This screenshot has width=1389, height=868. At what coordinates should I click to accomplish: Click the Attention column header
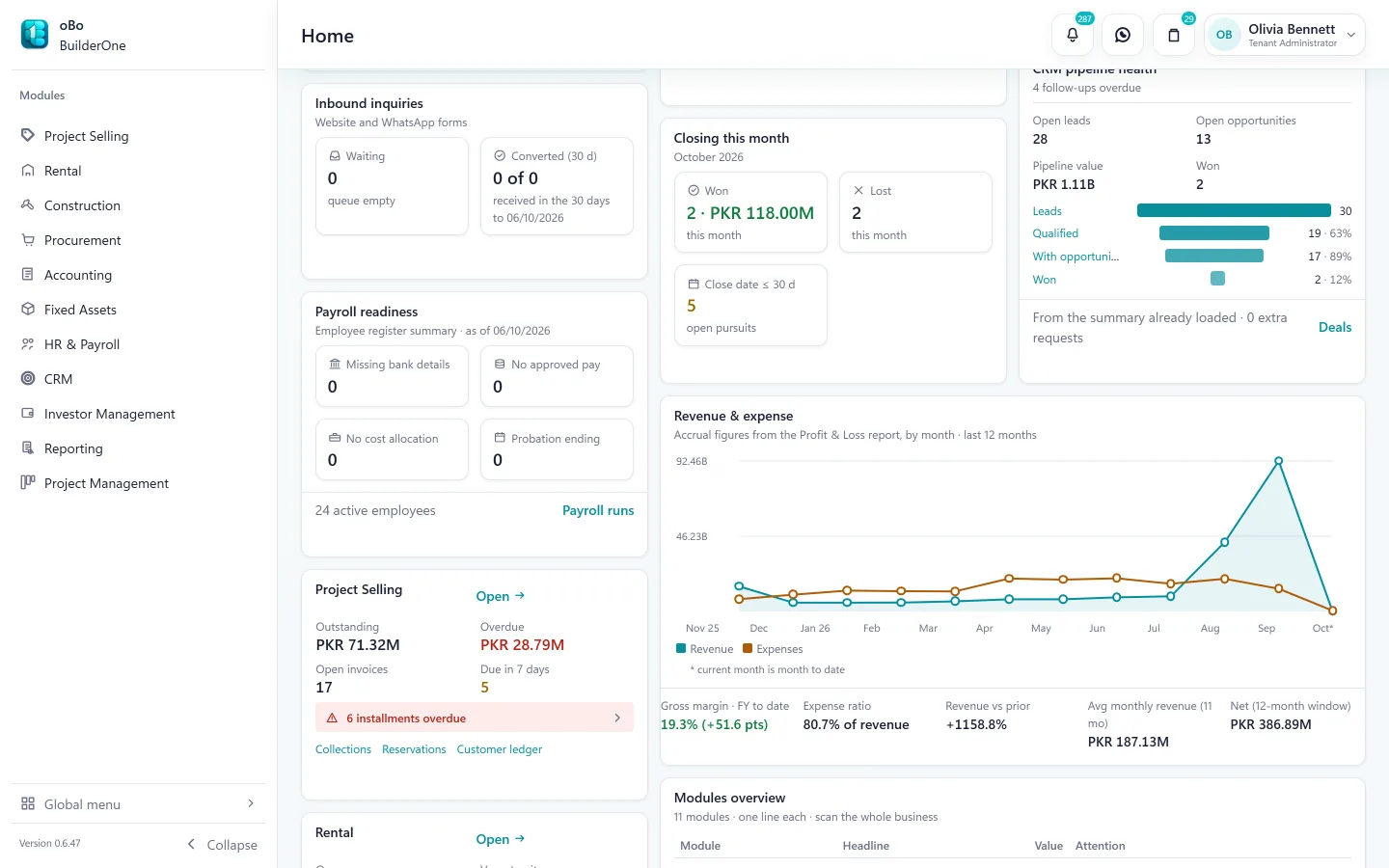(x=1101, y=846)
